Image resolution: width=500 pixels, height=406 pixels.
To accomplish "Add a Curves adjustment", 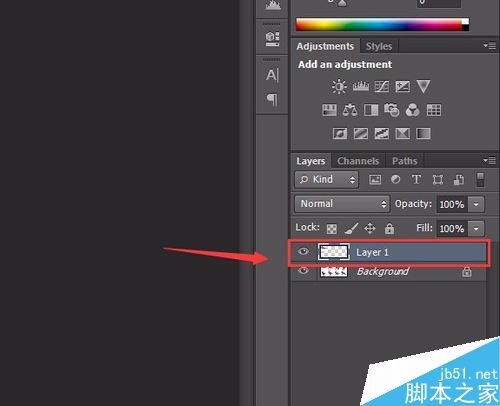I will (382, 87).
